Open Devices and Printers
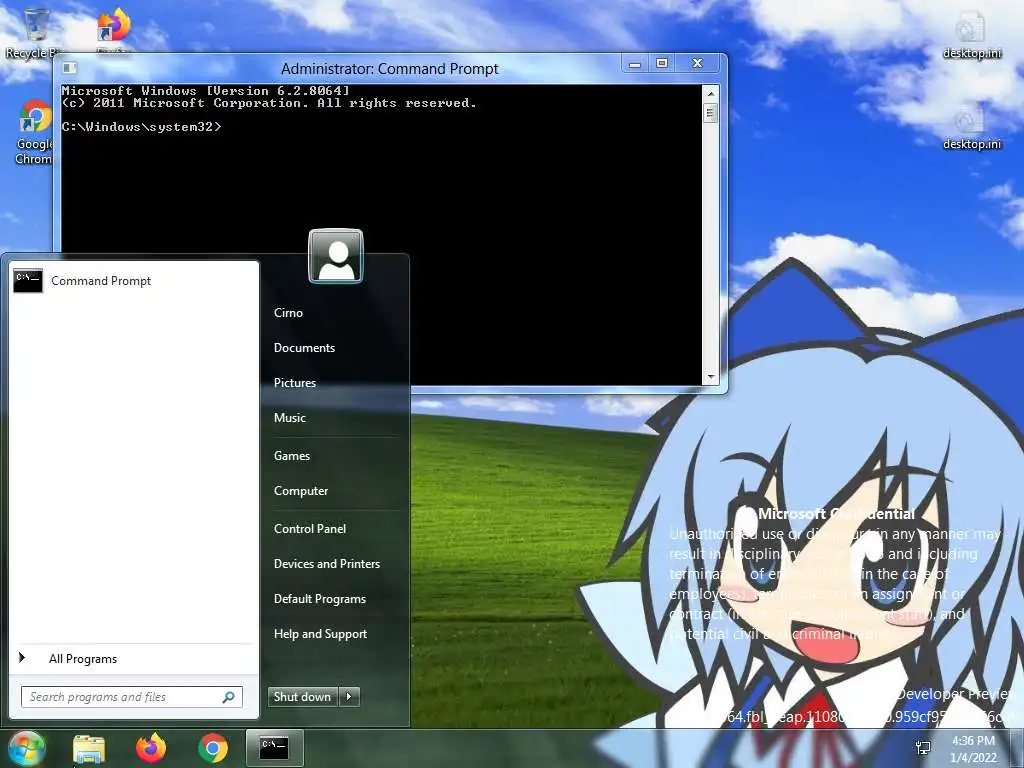 click(327, 564)
